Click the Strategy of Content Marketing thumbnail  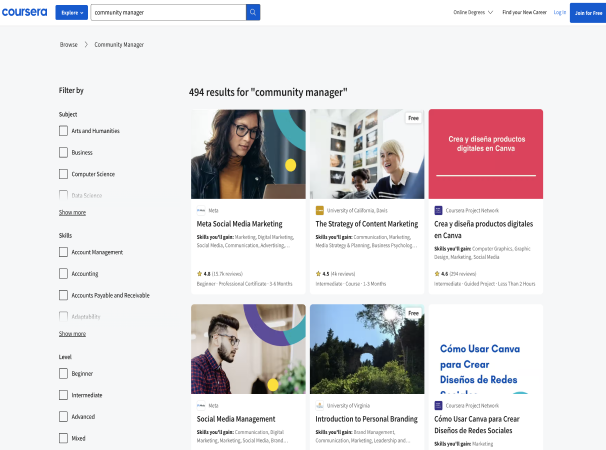pyautogui.click(x=367, y=154)
